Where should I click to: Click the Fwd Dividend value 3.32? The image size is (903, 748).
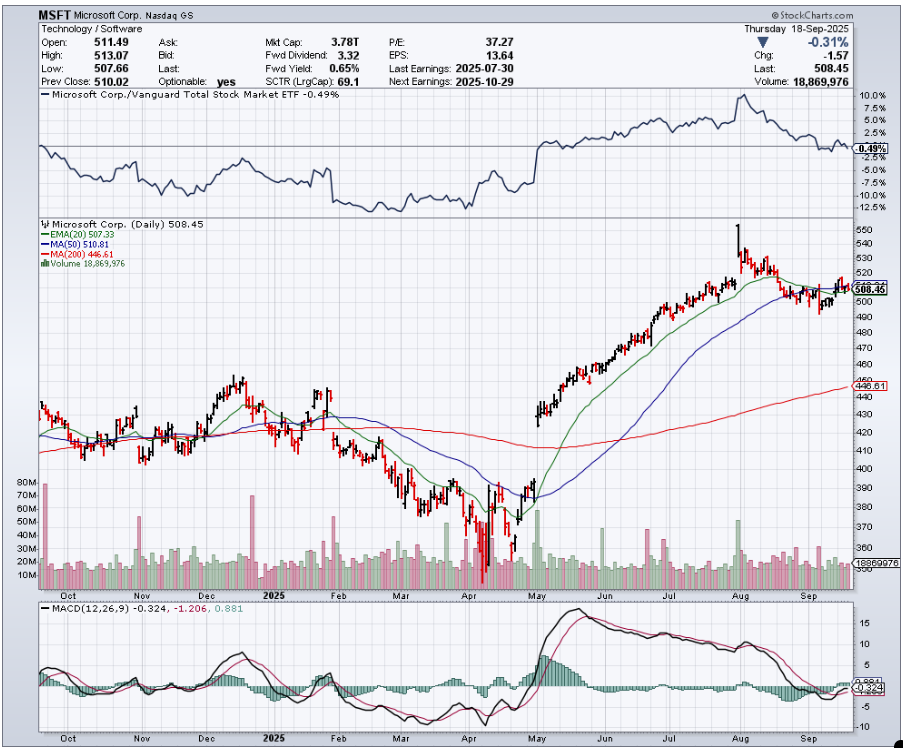point(348,56)
